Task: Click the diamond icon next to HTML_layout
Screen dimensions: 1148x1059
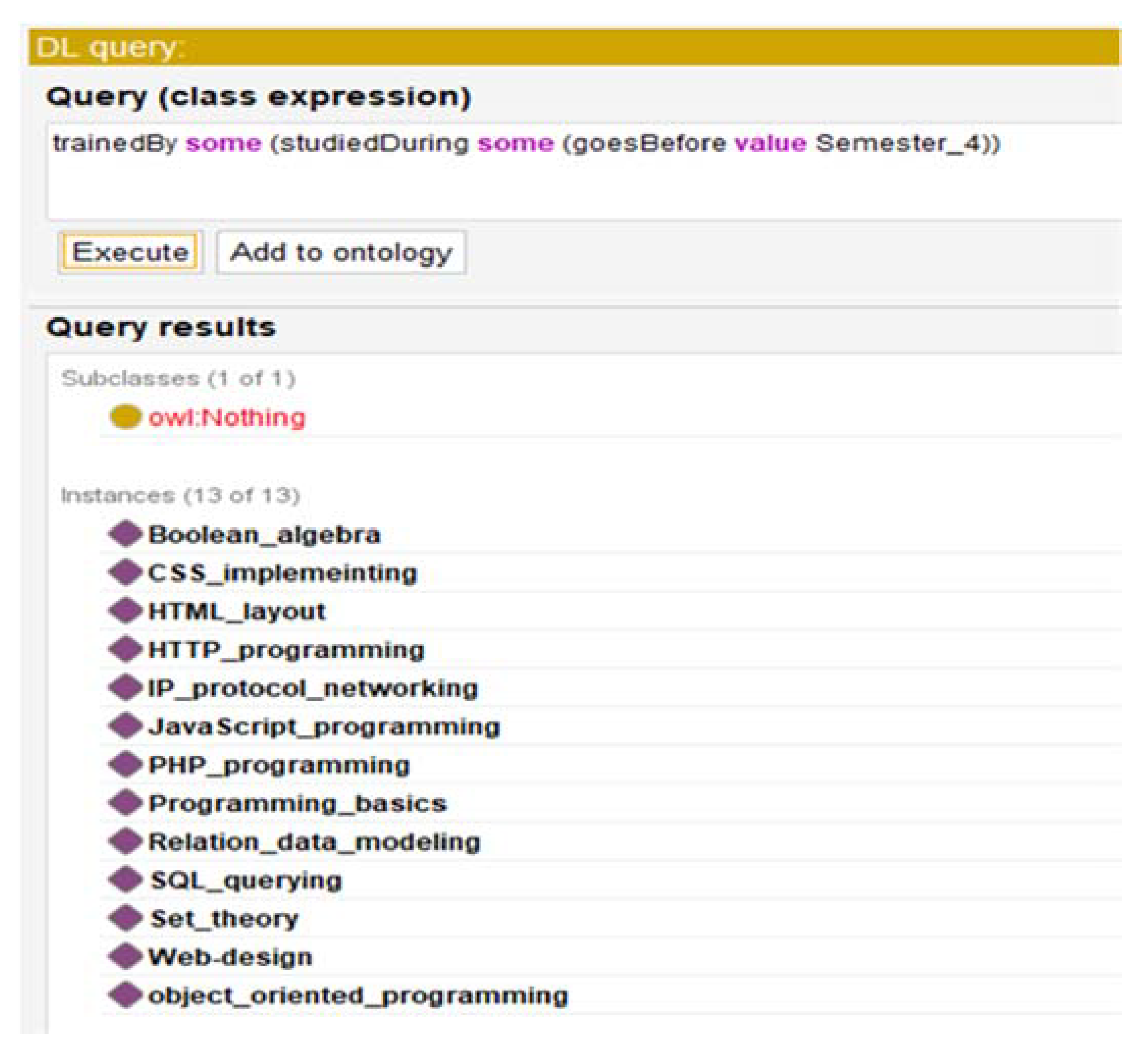Action: point(125,611)
